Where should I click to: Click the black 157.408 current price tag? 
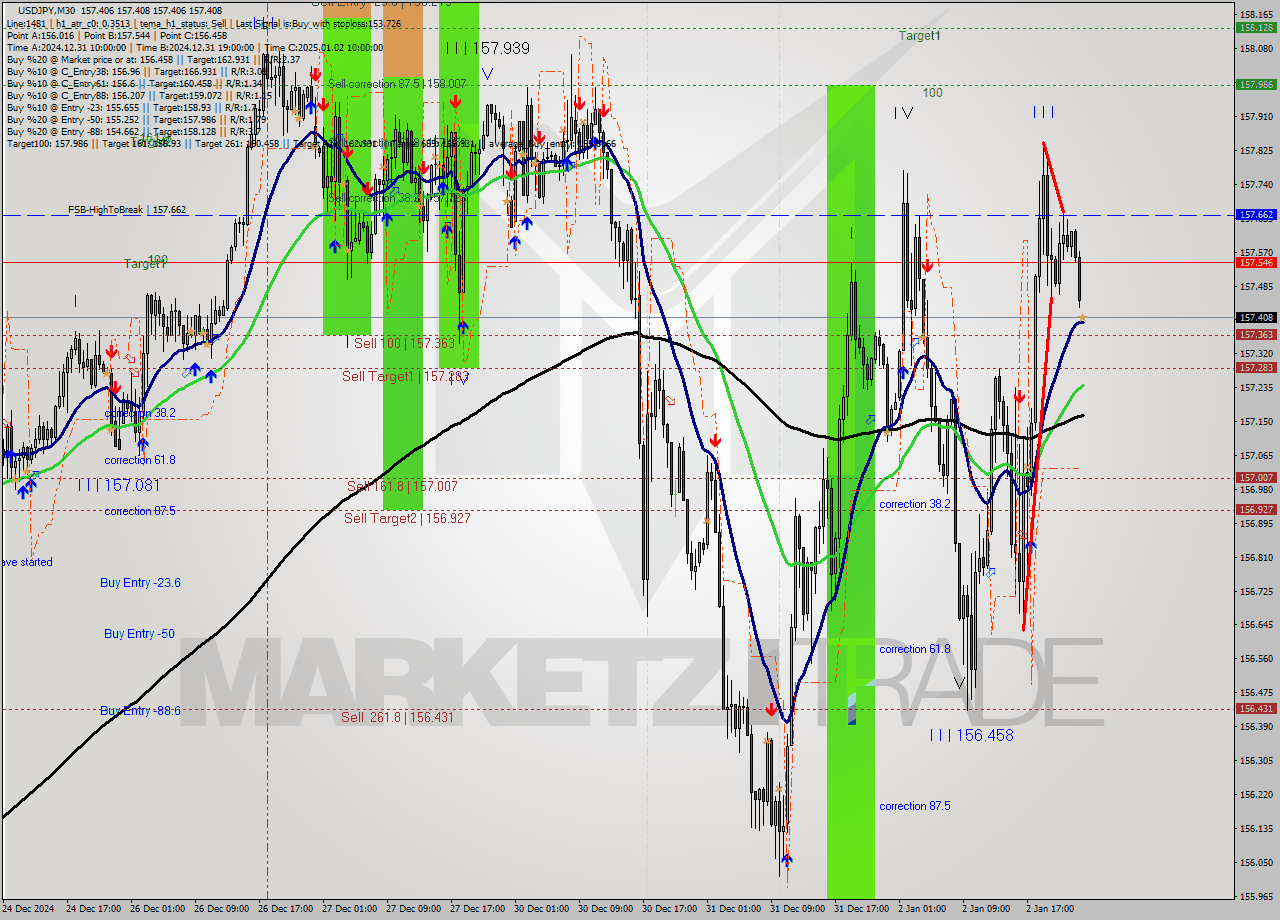[1256, 317]
